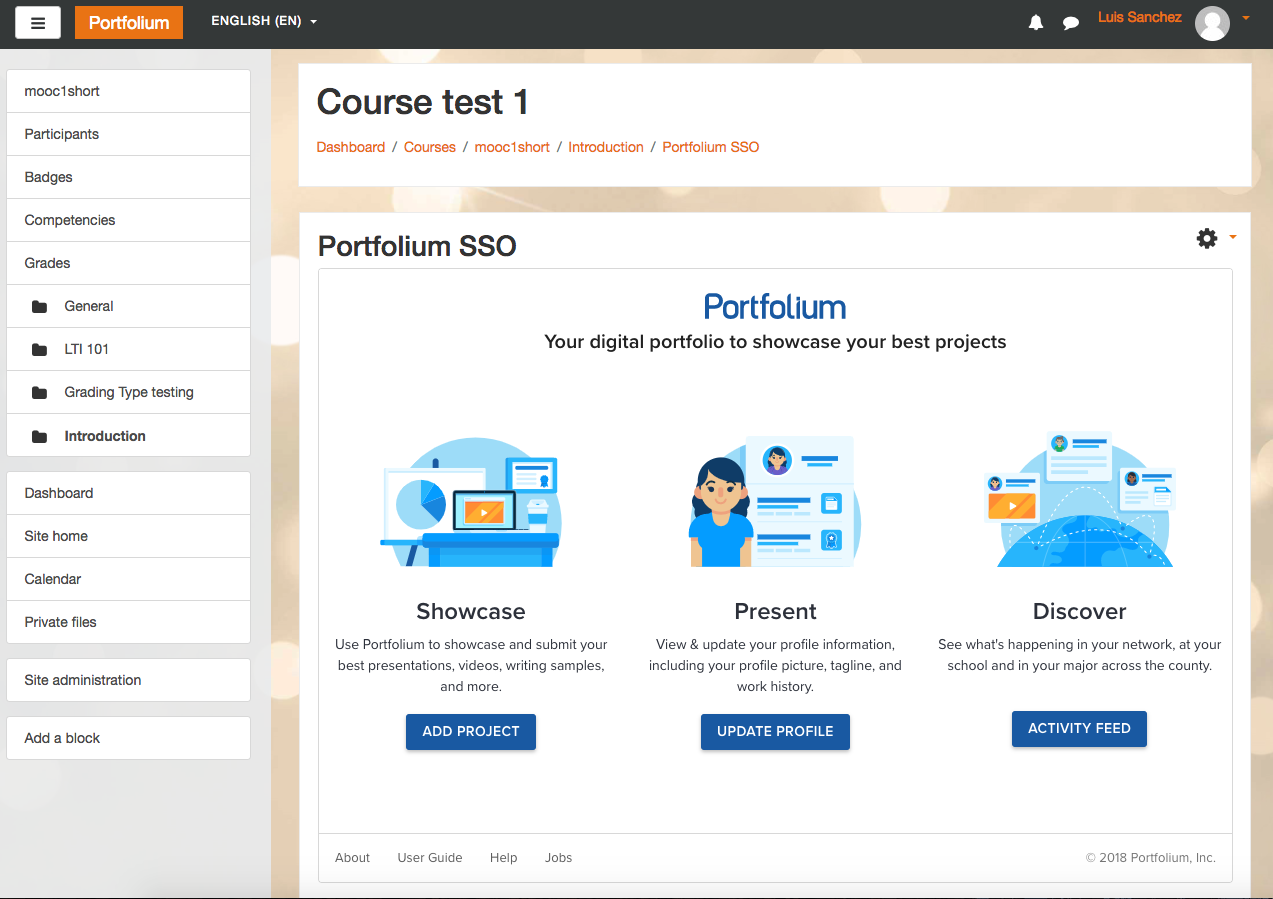The width and height of the screenshot is (1273, 899).
Task: Click the Discover globe illustration
Action: click(1080, 500)
